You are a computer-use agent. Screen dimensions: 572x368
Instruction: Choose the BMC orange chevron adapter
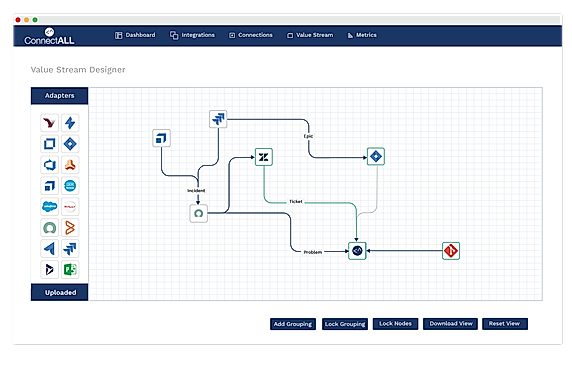coord(70,228)
